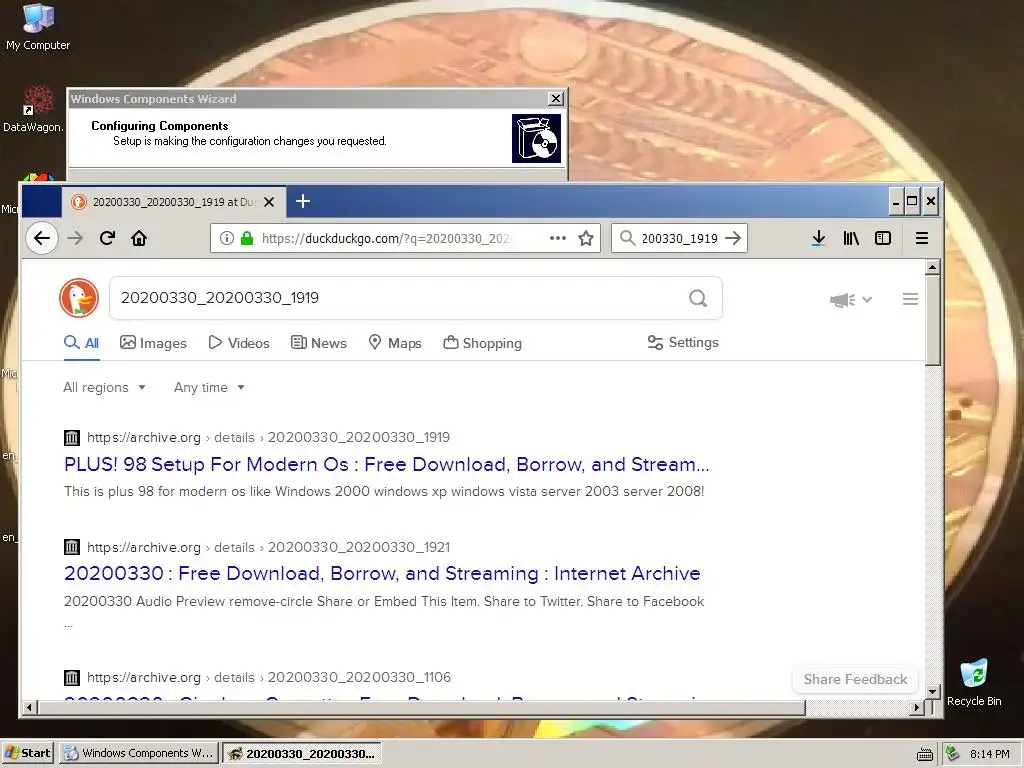Open the Windows Start menu

tap(27, 753)
